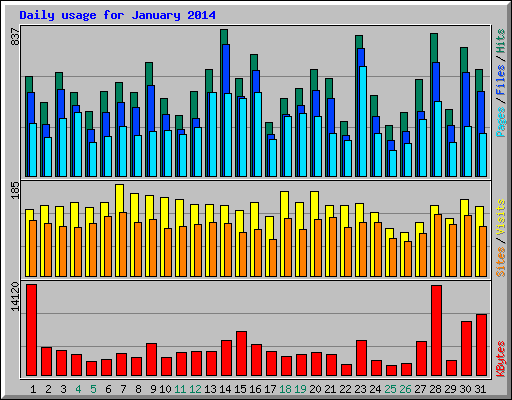Select day 17 label on the x-axis
Screen dimensions: 512x400
click(x=270, y=389)
